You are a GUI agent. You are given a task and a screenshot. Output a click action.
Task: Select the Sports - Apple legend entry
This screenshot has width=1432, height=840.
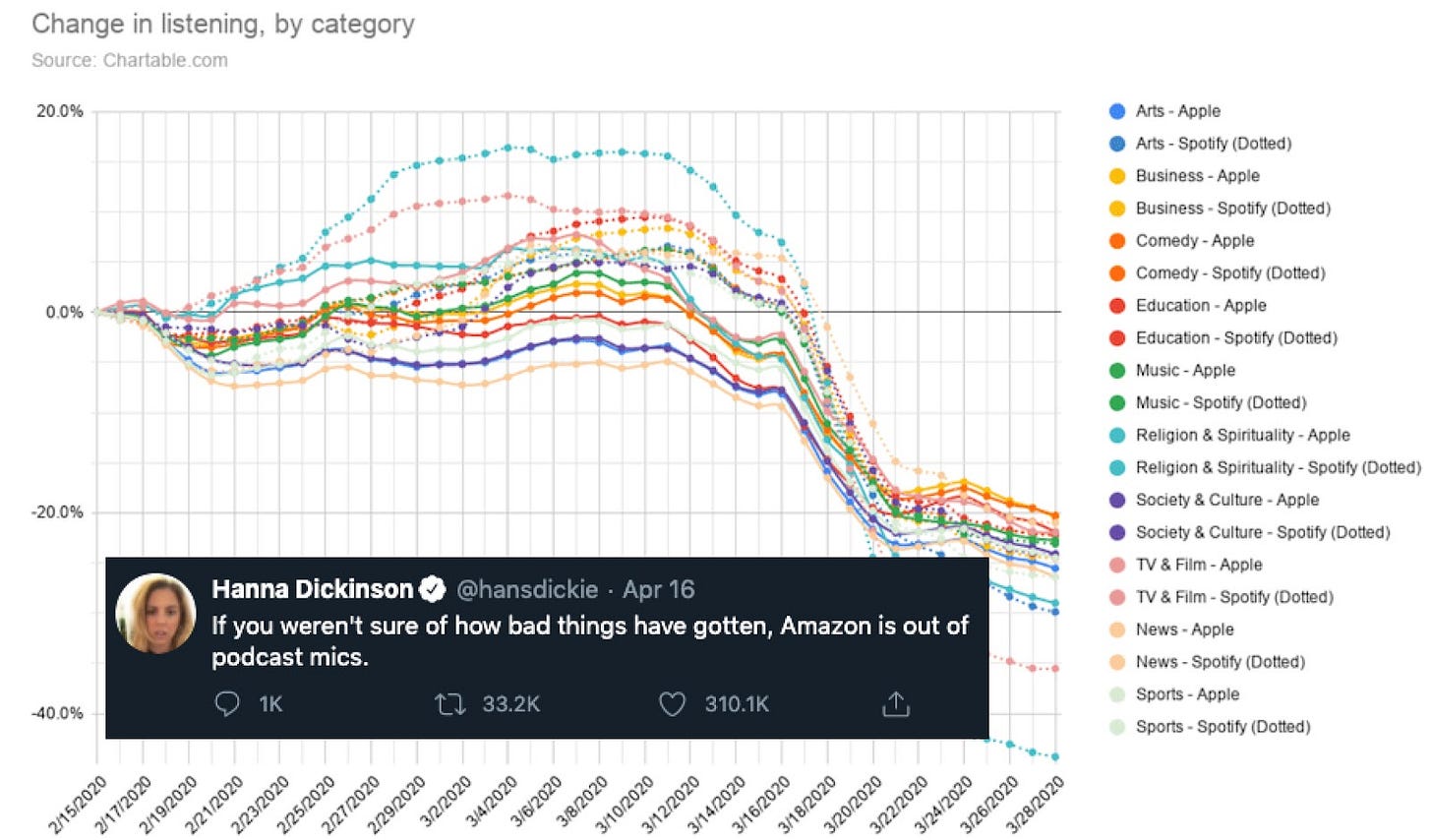(x=1174, y=695)
